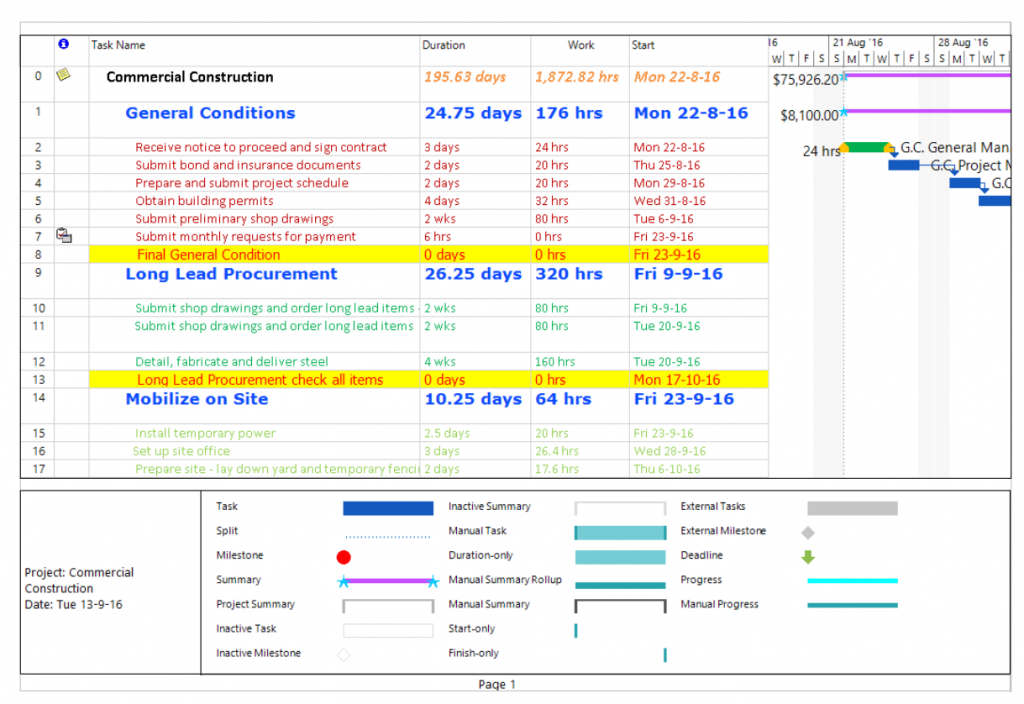The width and height of the screenshot is (1024, 704).
Task: Click the green G.C. General Management Gantt bar
Action: tap(866, 148)
